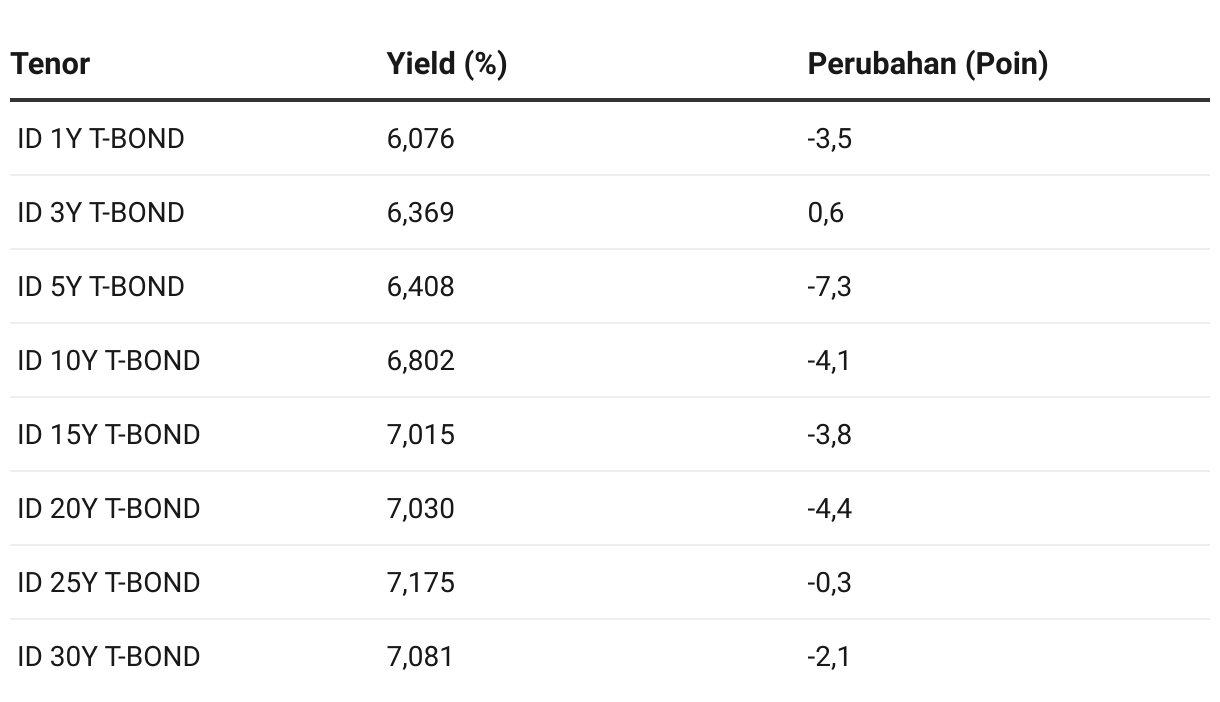Click the 6,076 yield value

pos(420,139)
